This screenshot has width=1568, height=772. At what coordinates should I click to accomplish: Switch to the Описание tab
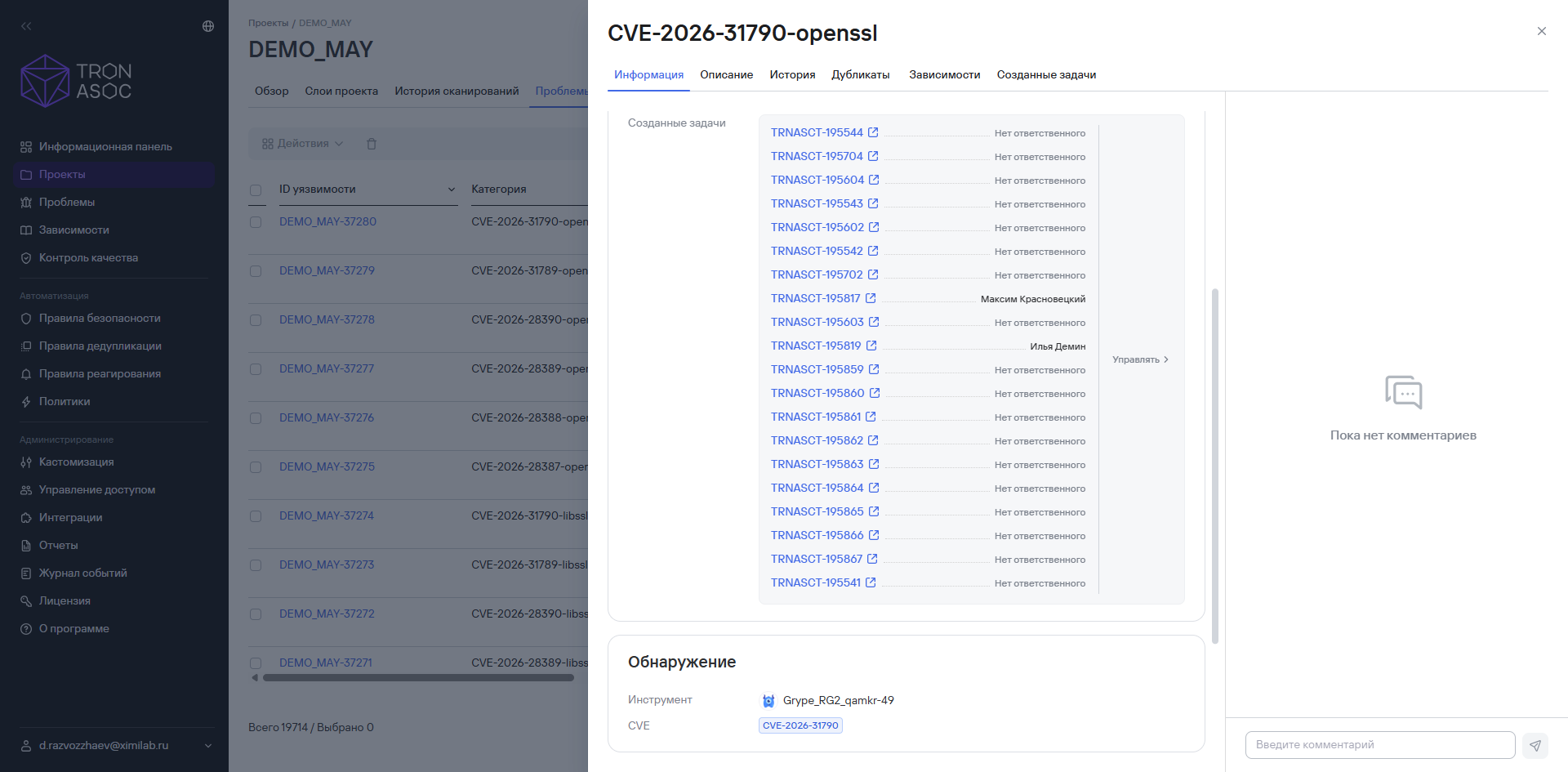[x=726, y=74]
